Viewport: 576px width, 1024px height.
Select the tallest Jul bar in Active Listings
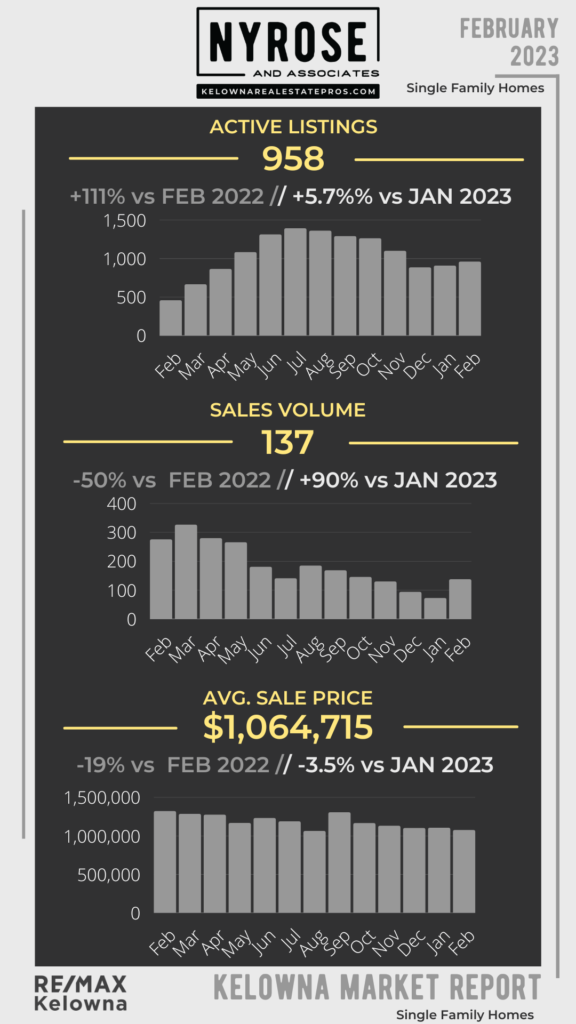pos(295,282)
